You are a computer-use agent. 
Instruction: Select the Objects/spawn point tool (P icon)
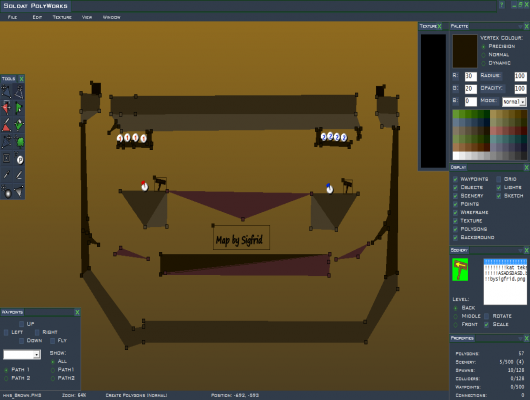pyautogui.click(x=19, y=158)
